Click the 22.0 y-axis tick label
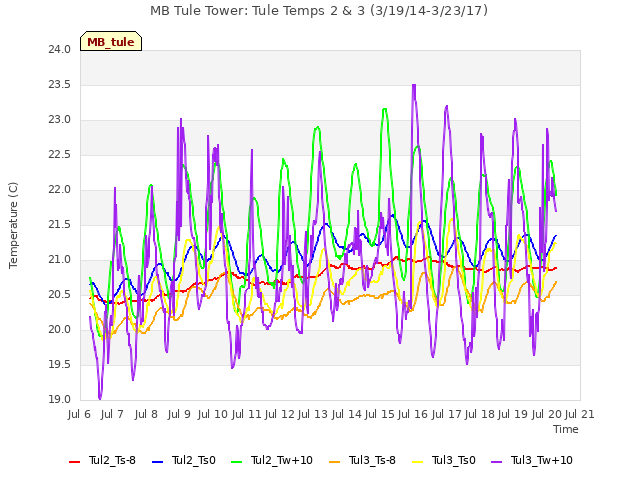Image resolution: width=640 pixels, height=480 pixels. coord(60,190)
